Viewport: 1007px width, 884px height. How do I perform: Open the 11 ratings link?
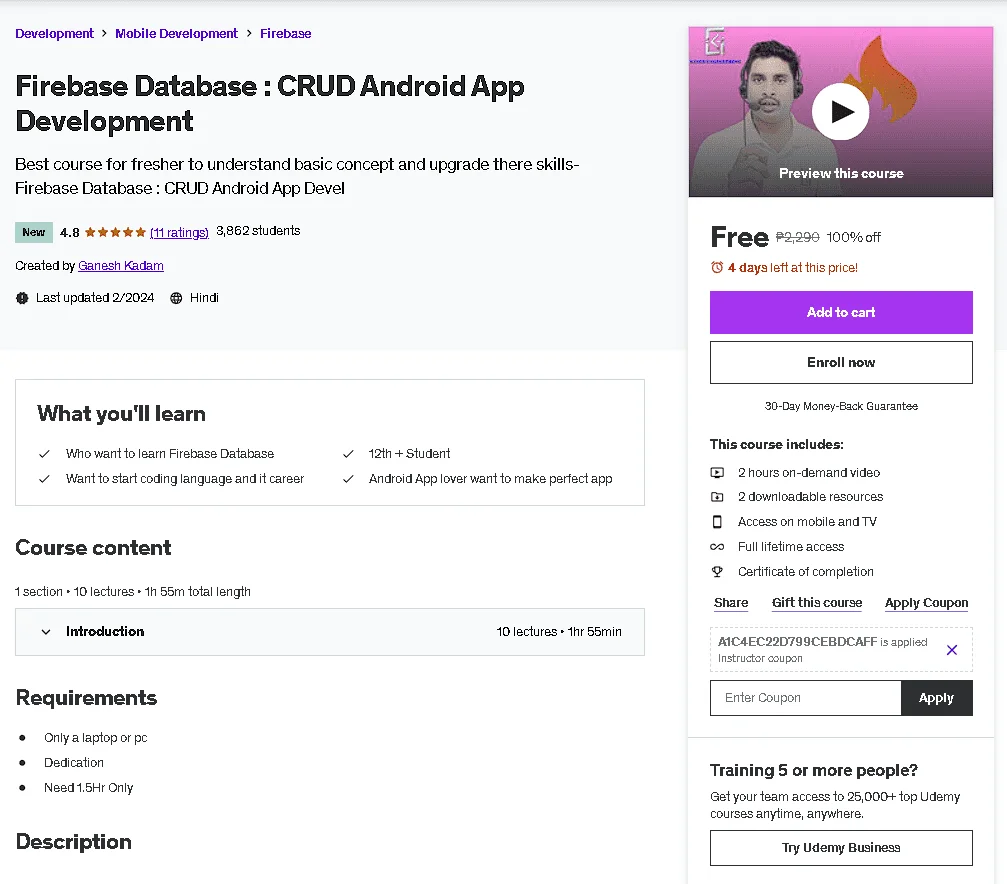(179, 232)
